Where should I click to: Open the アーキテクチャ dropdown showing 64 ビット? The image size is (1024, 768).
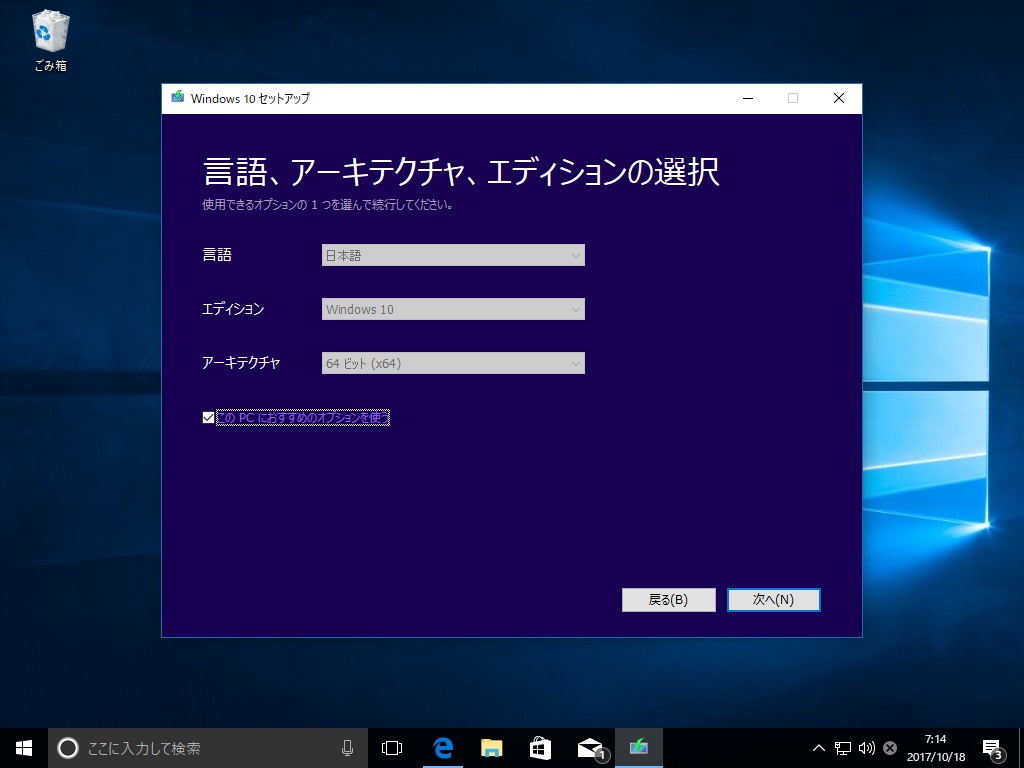453,363
